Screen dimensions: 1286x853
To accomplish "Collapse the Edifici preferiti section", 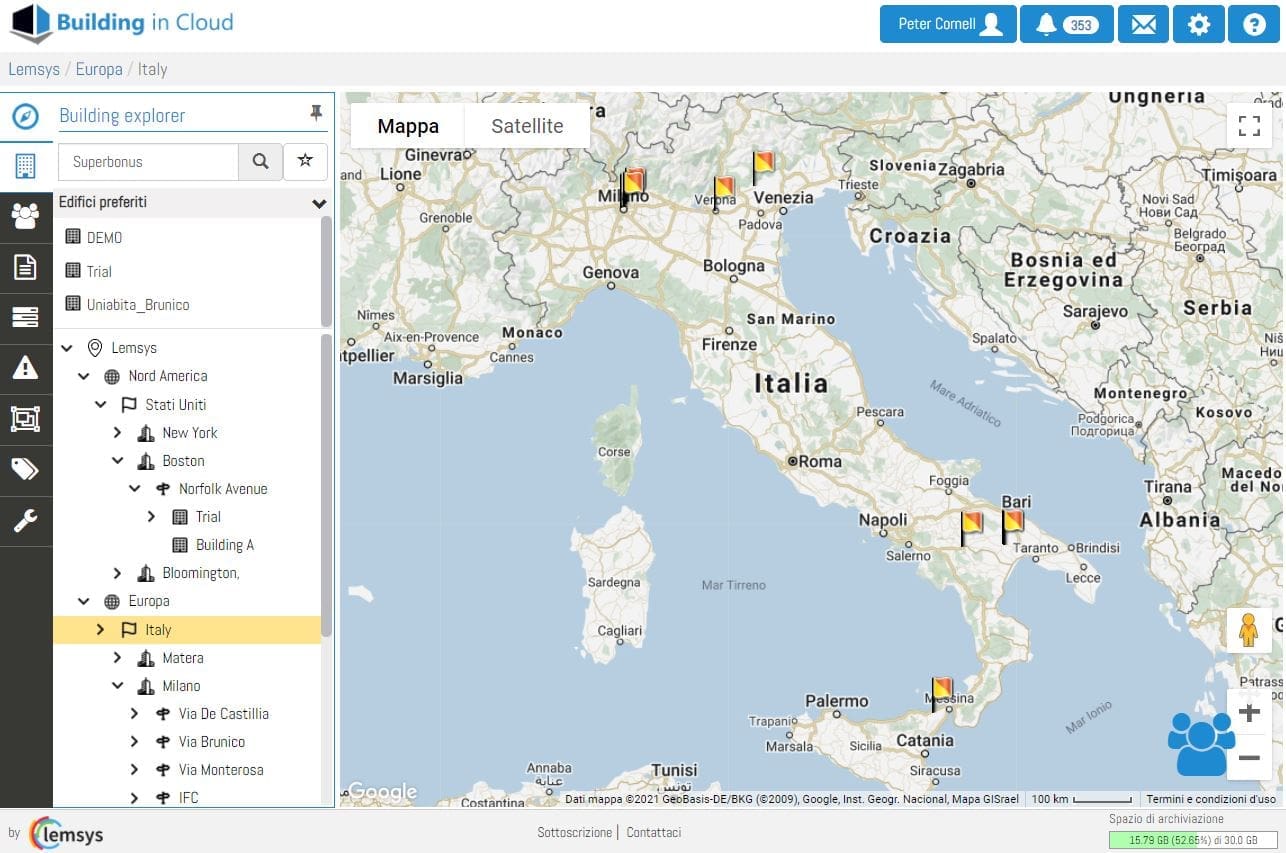I will point(319,203).
